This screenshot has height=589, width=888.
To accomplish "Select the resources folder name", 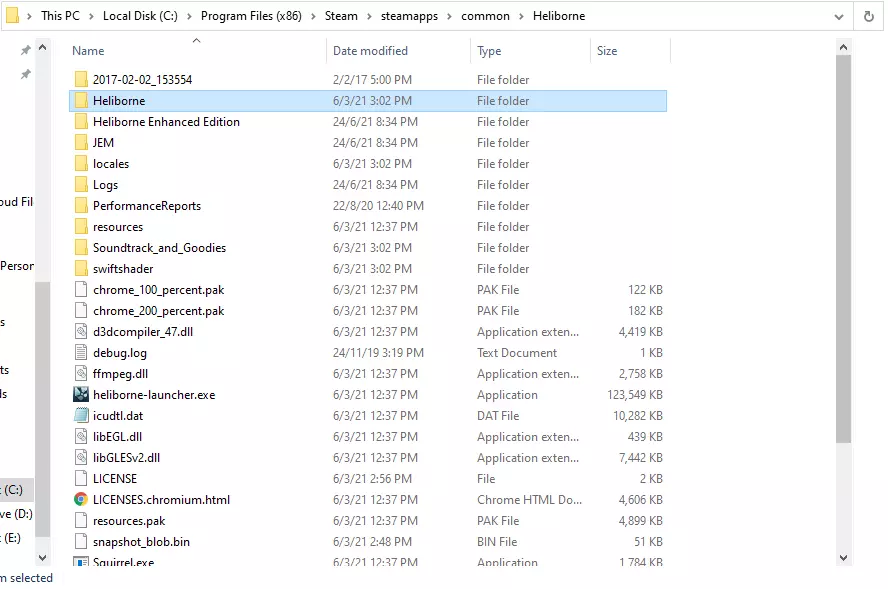I will [118, 227].
